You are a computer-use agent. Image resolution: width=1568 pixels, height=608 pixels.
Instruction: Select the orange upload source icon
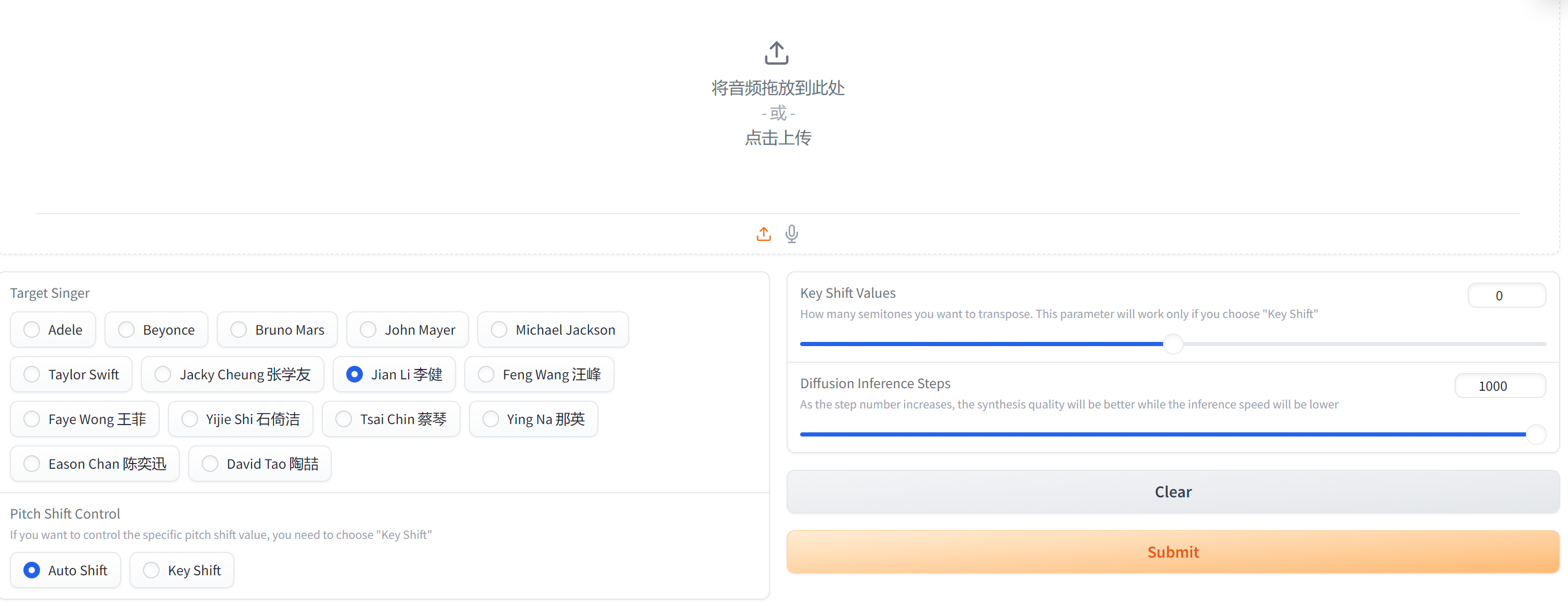pos(763,234)
